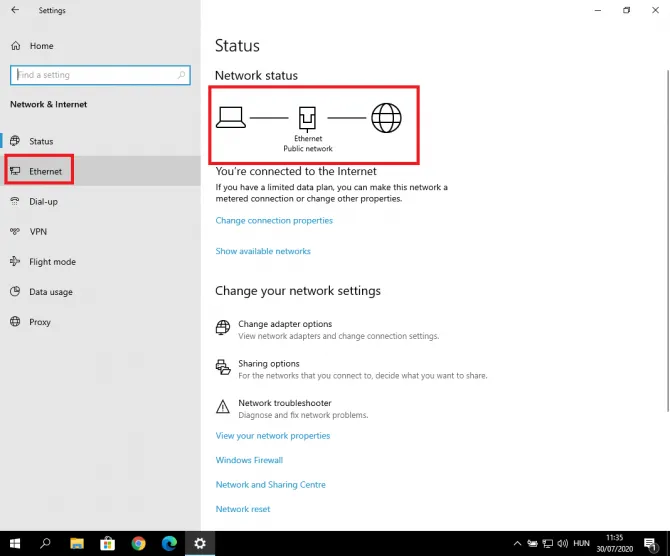Select the VPN sidebar item
The image size is (670, 556).
coord(38,231)
